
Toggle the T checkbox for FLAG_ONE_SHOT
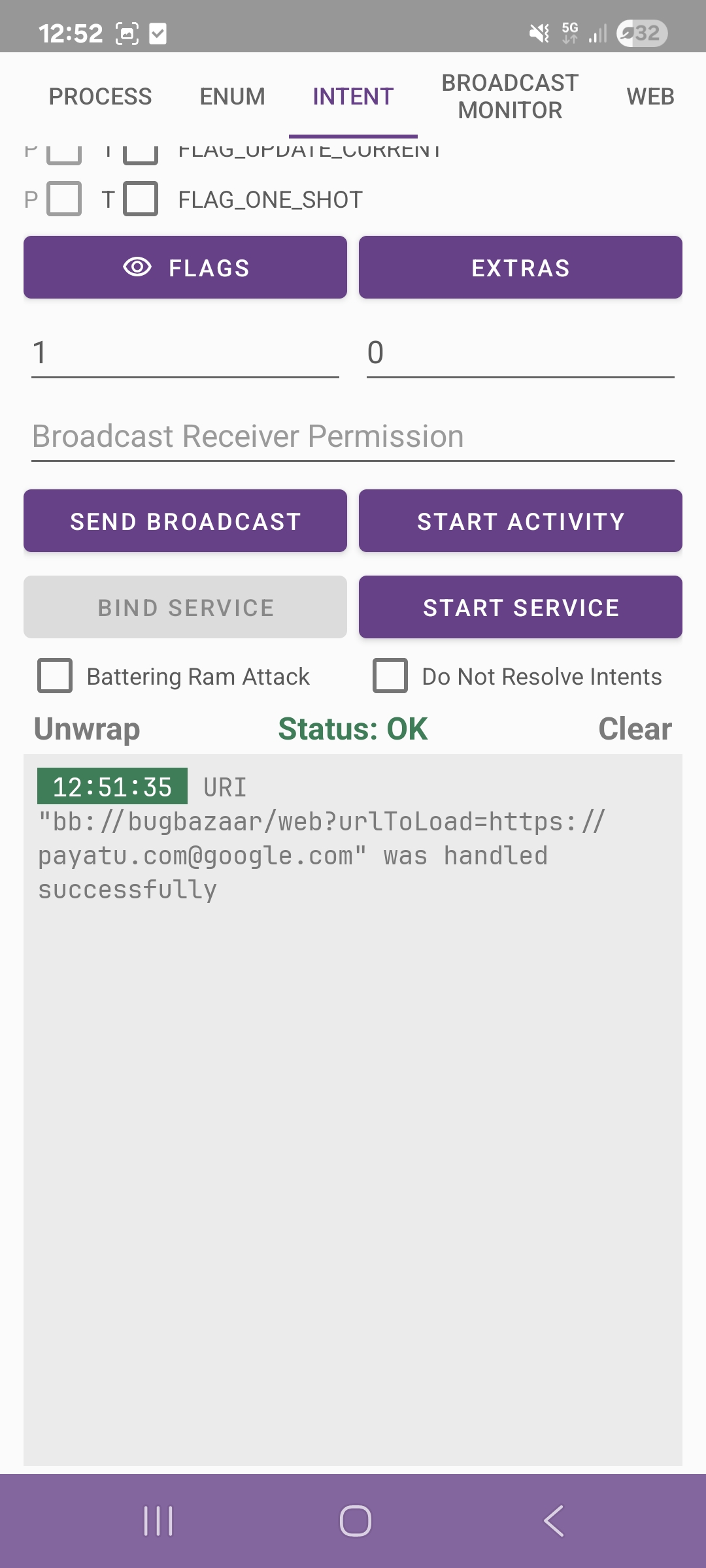(141, 199)
